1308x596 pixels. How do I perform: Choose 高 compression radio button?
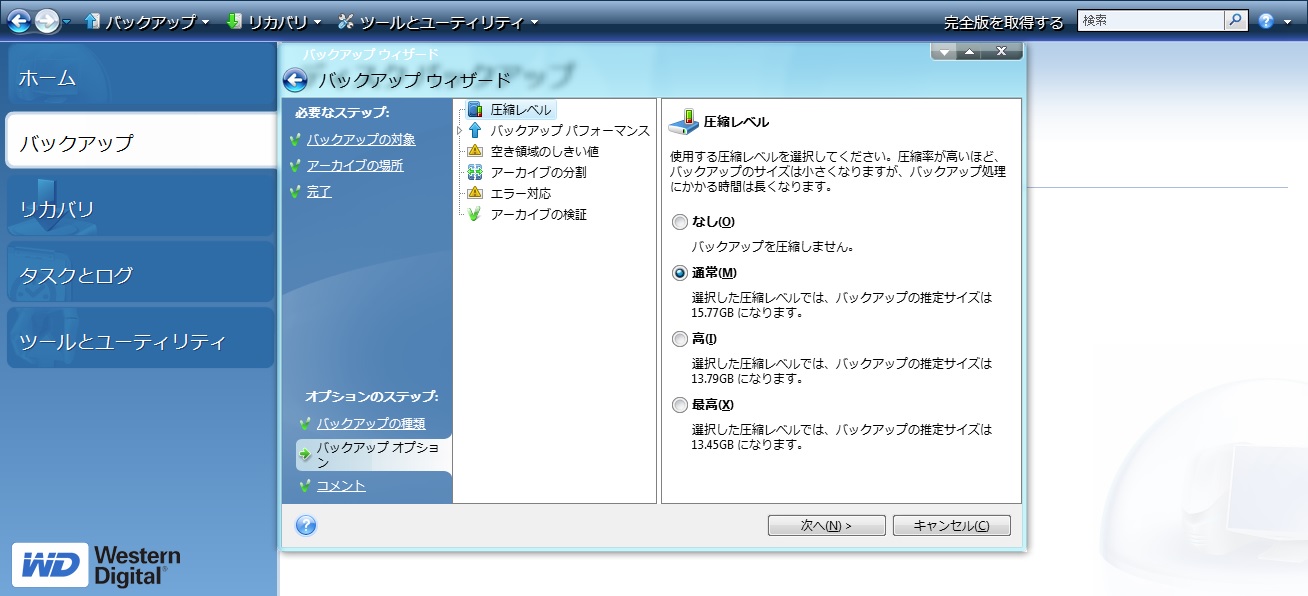(x=680, y=339)
